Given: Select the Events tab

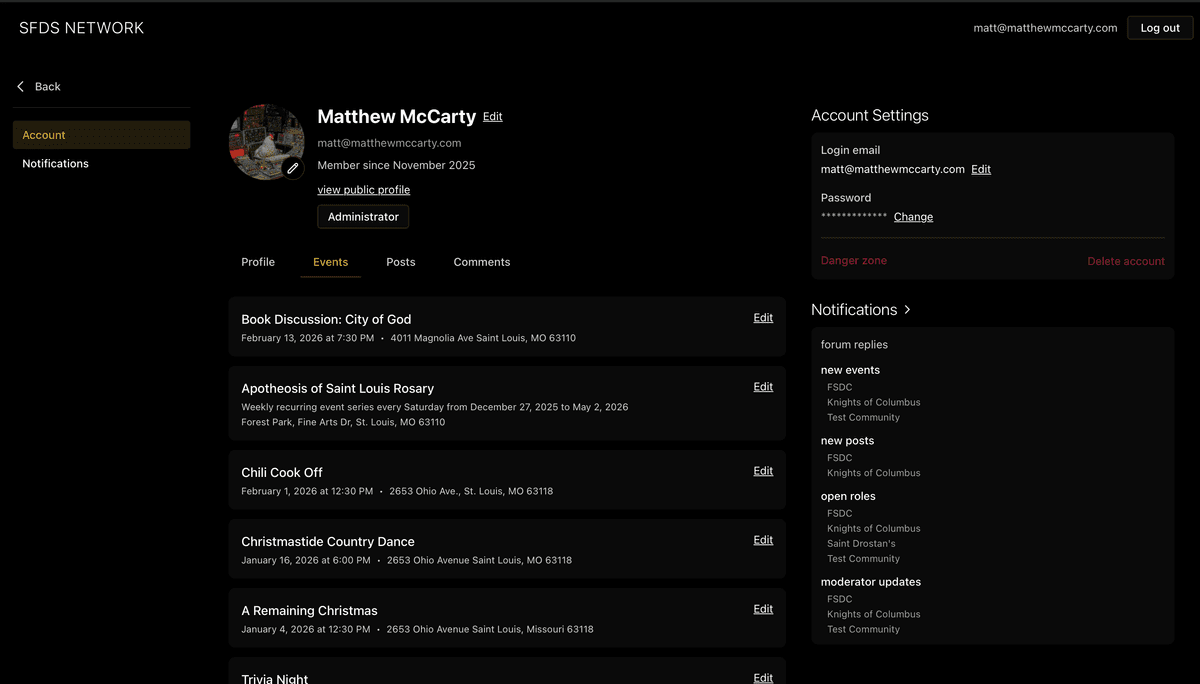Looking at the screenshot, I should coord(330,262).
